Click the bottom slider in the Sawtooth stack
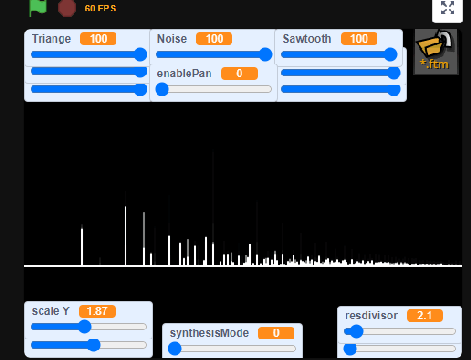The height and width of the screenshot is (360, 471). click(341, 89)
